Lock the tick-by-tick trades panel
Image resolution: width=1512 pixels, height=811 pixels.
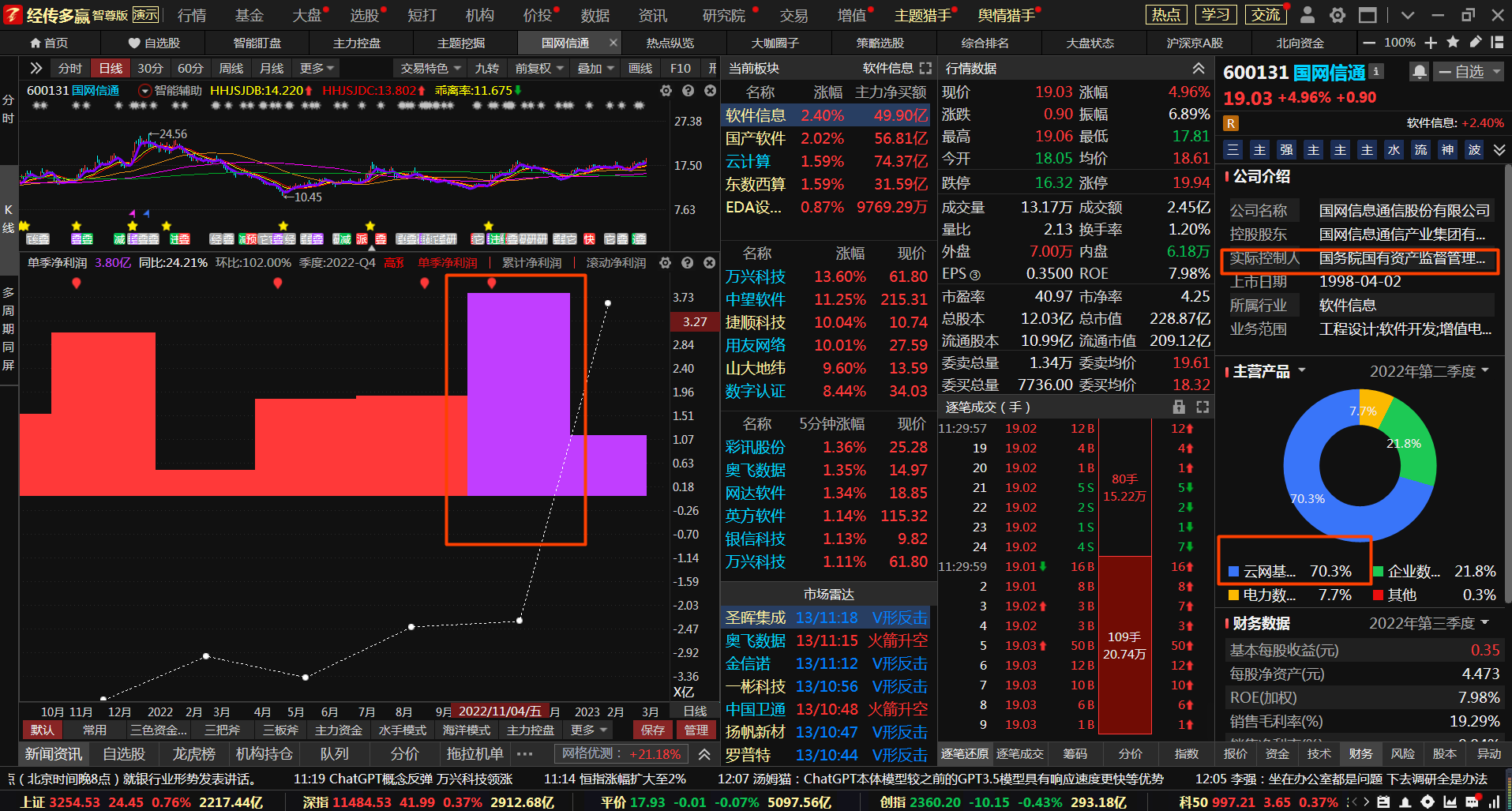click(1179, 407)
